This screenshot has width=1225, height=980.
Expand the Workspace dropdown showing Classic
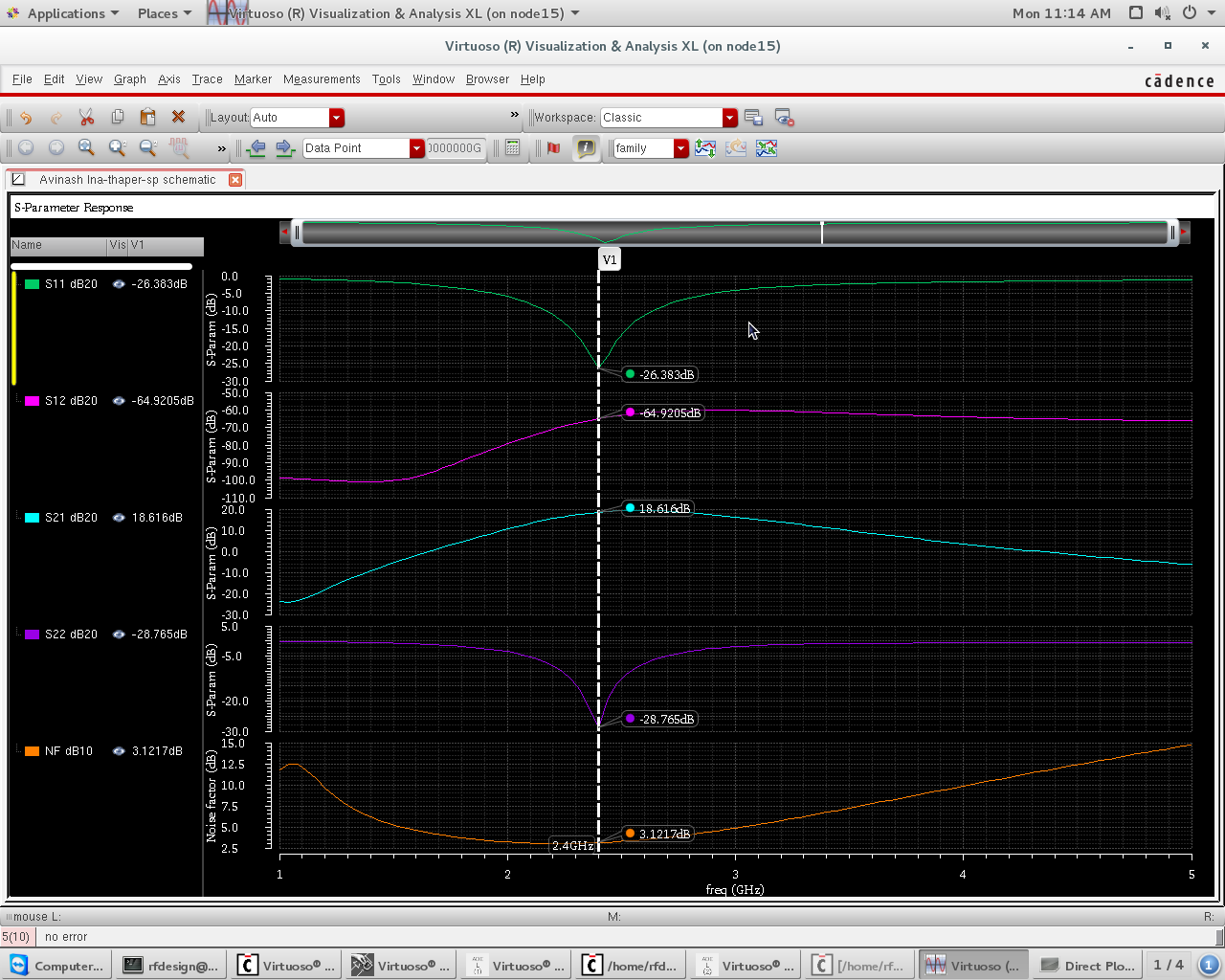[x=729, y=118]
